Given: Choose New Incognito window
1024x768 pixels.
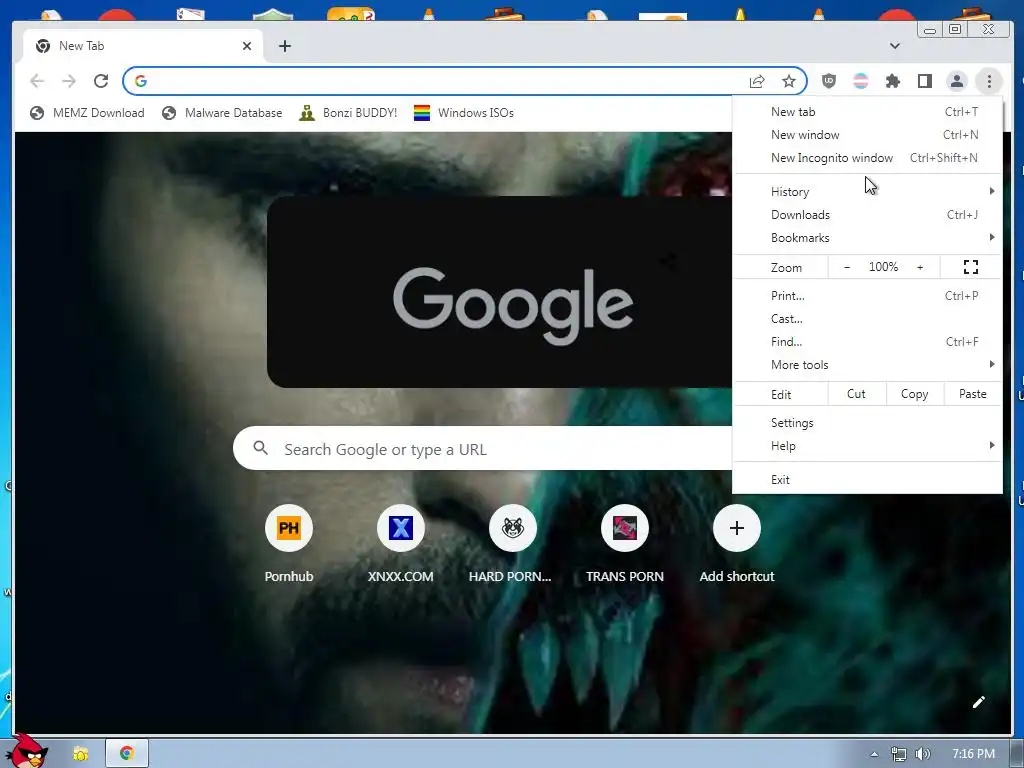Looking at the screenshot, I should coord(867,157).
